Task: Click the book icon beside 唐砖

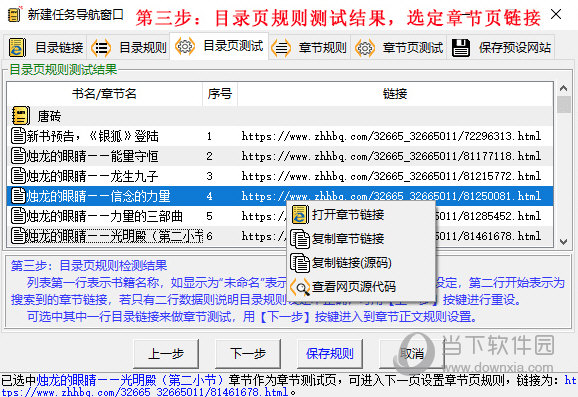Action: point(21,116)
